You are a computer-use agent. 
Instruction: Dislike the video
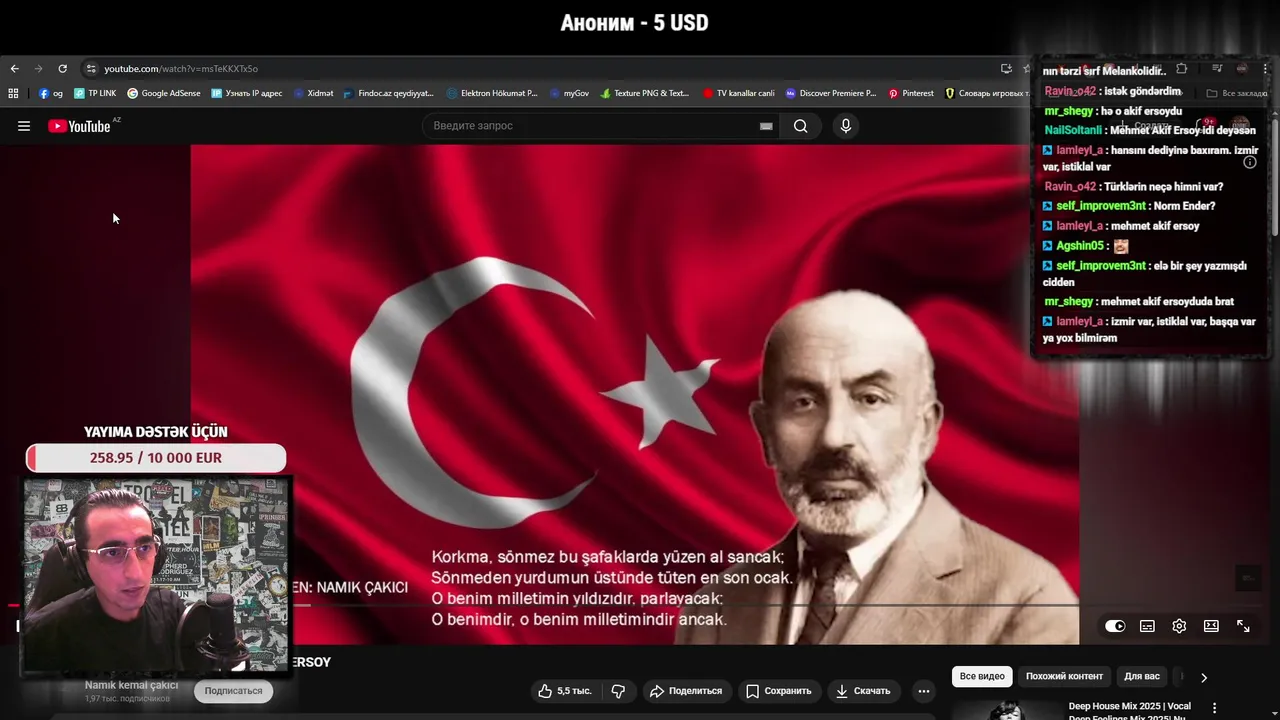[618, 691]
